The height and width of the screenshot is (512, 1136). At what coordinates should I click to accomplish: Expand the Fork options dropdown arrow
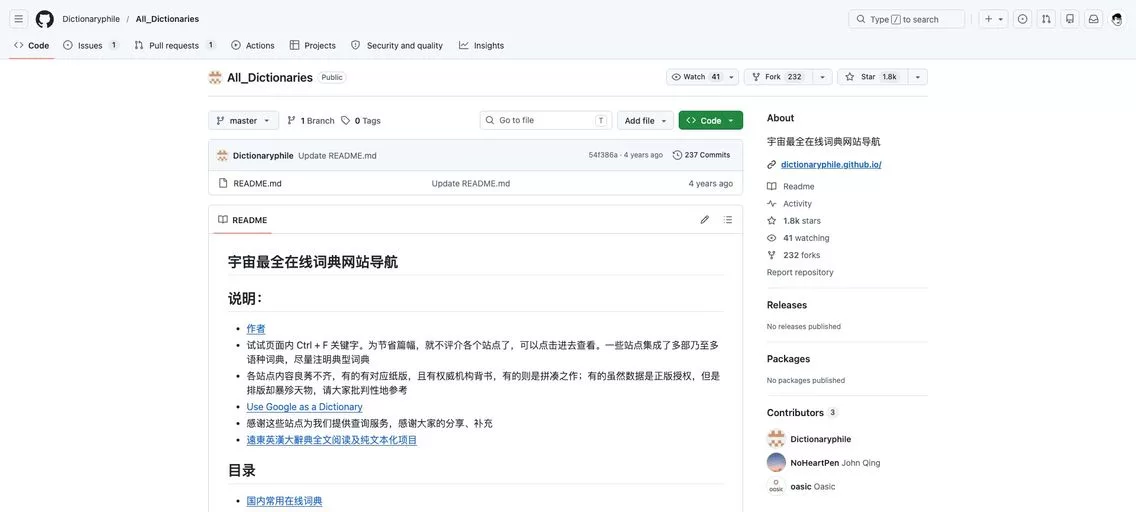(x=822, y=77)
